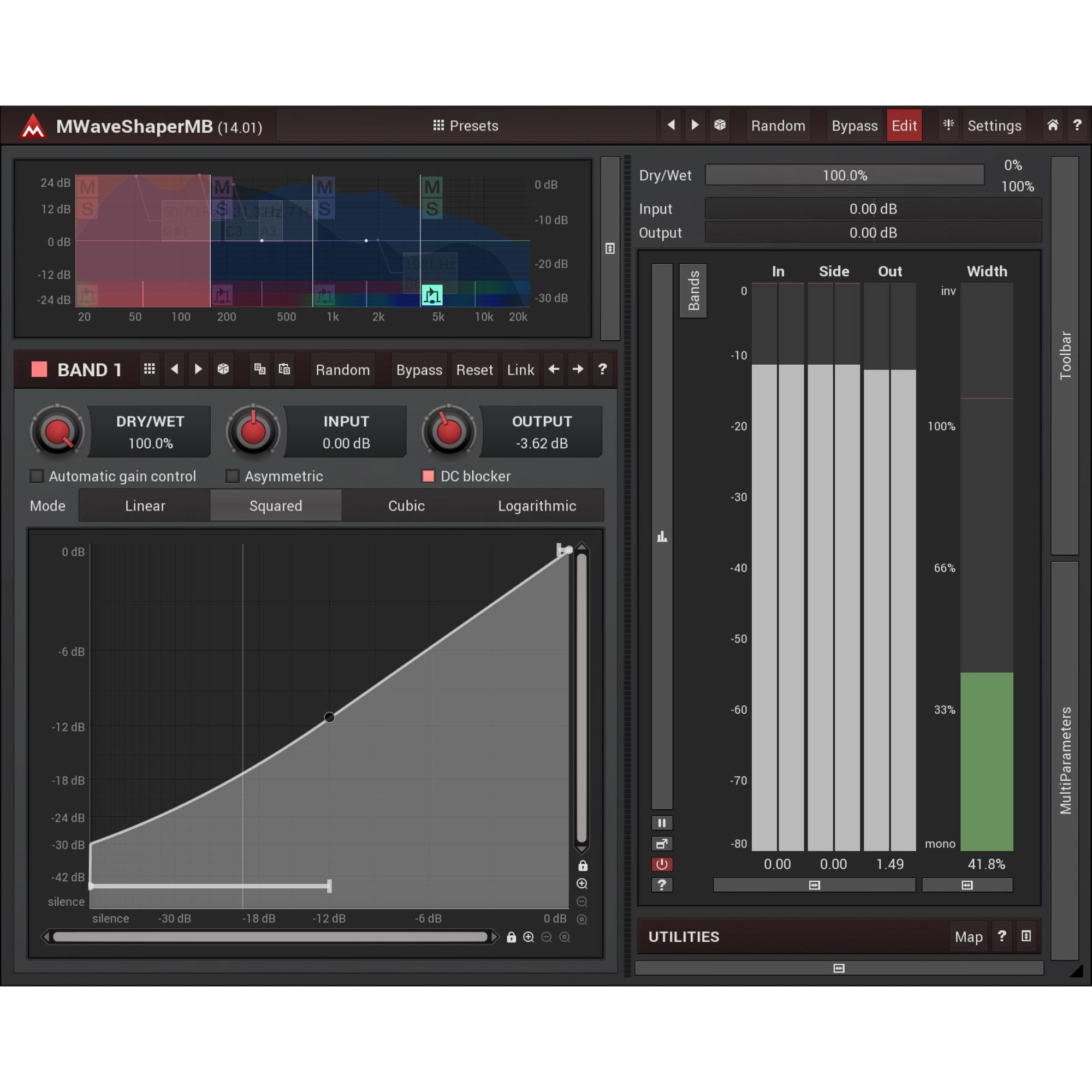Open the Bands meter tab

pos(693,290)
